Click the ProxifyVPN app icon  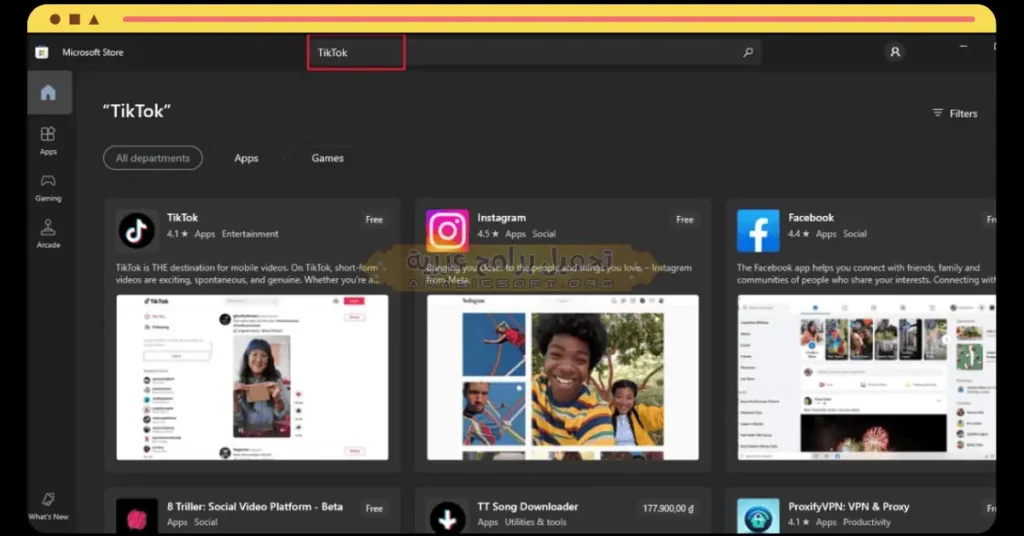758,516
